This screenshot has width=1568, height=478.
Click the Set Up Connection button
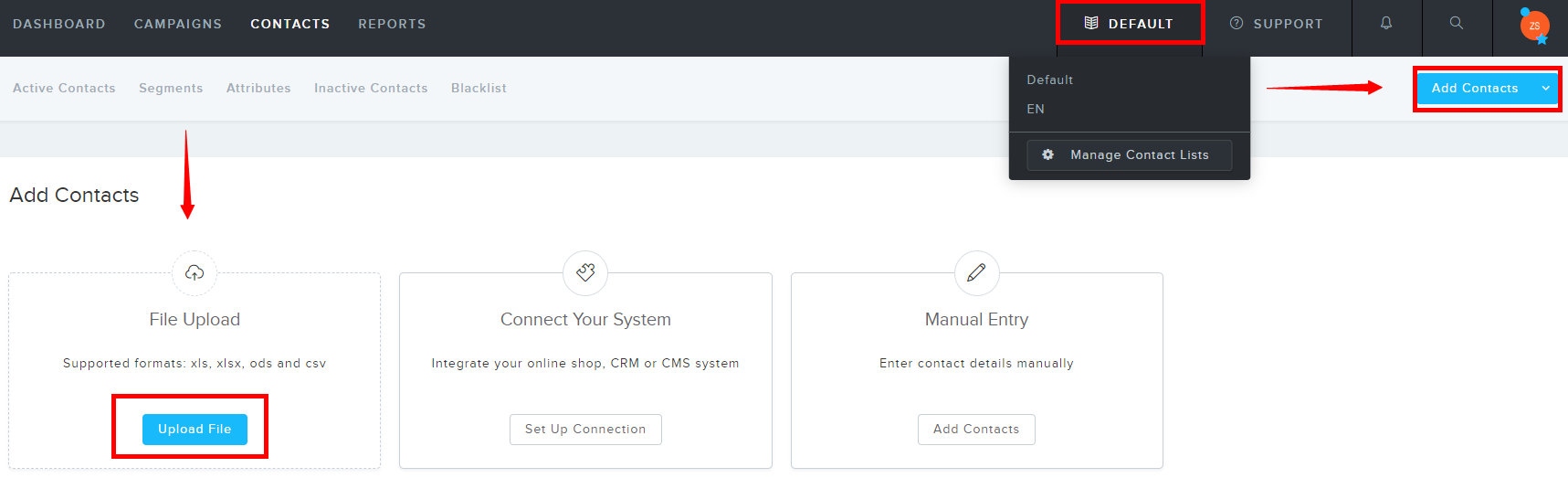(x=585, y=430)
